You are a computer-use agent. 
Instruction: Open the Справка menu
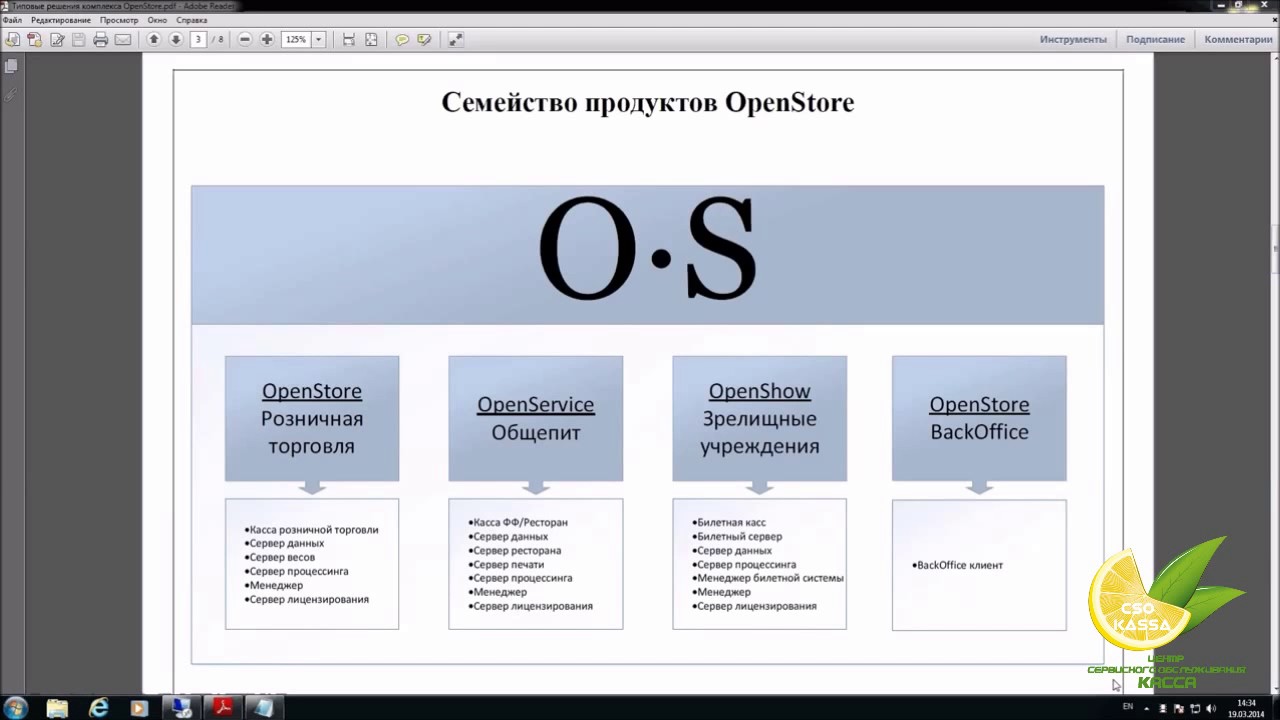pos(192,20)
